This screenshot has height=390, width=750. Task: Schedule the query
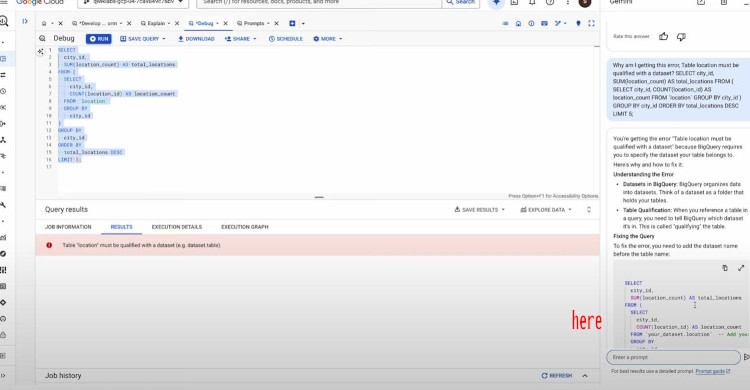tap(286, 39)
